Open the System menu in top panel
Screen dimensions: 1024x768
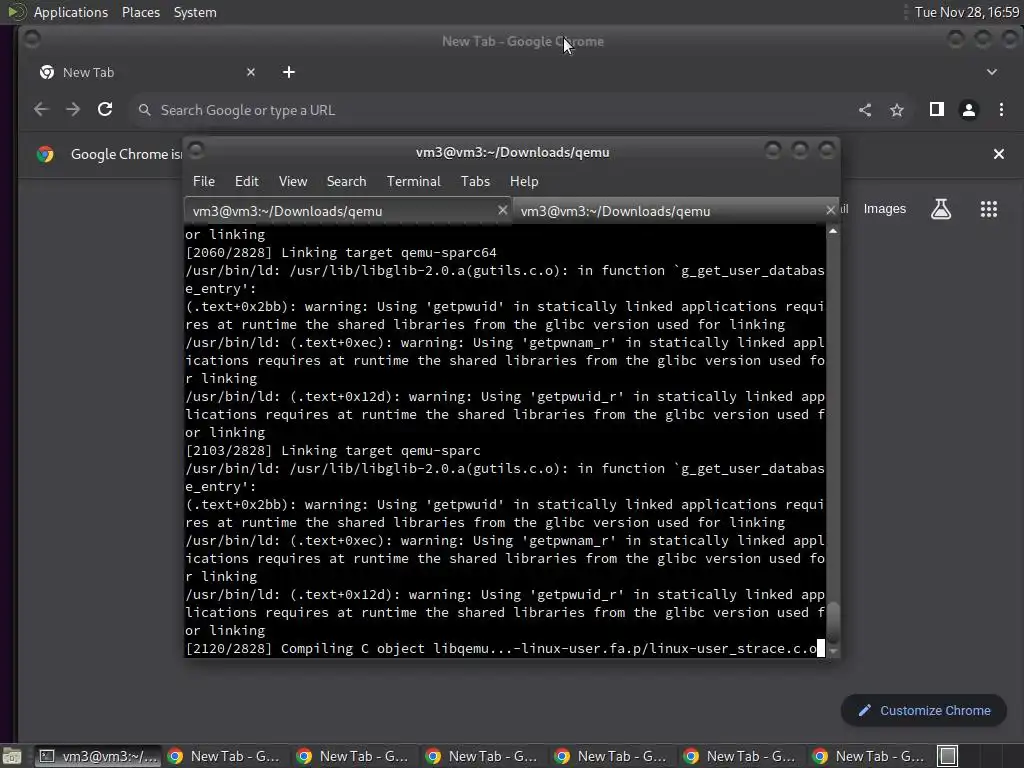point(195,12)
